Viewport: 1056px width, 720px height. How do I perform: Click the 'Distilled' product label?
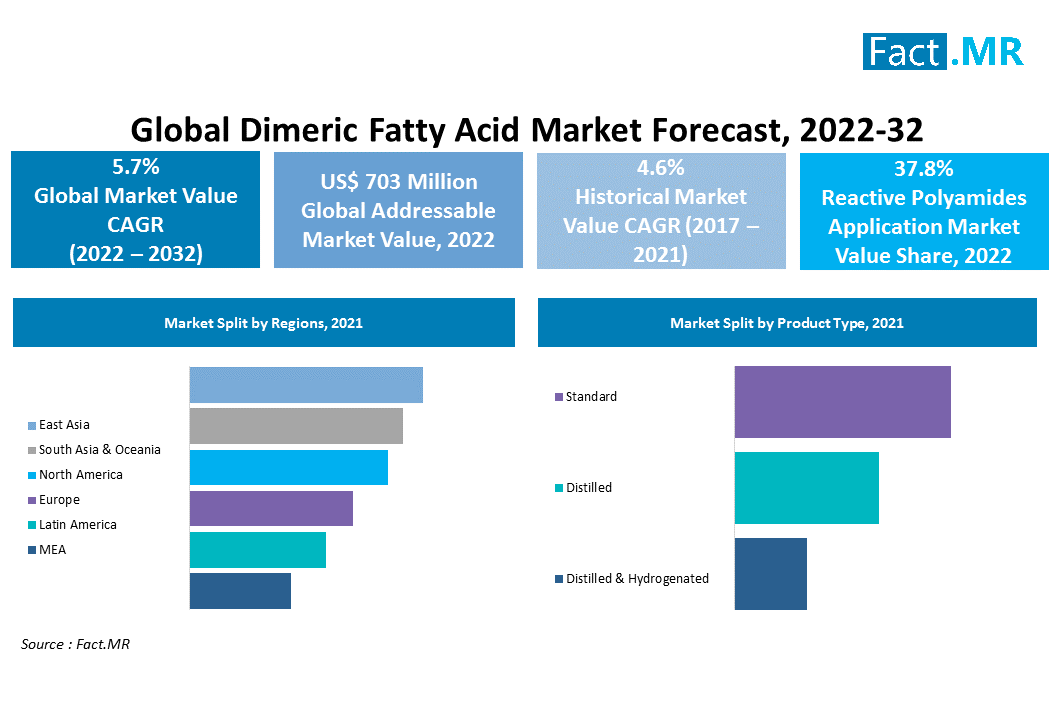589,488
